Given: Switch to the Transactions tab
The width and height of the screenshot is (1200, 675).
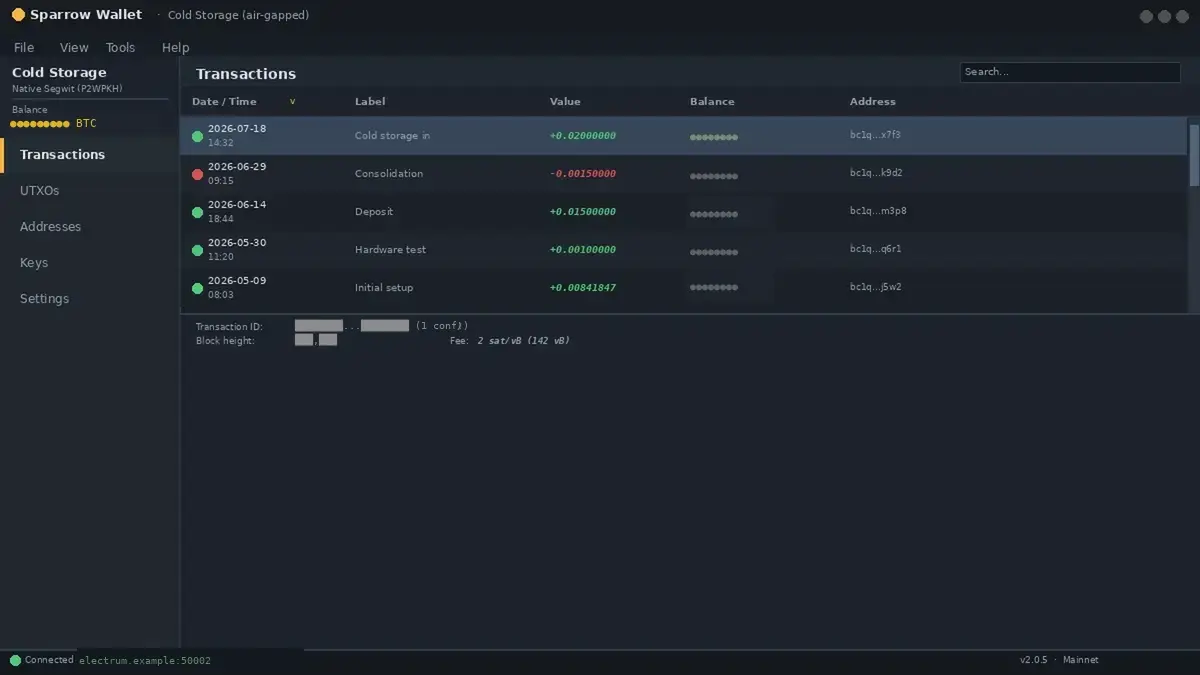Looking at the screenshot, I should tap(90, 155).
